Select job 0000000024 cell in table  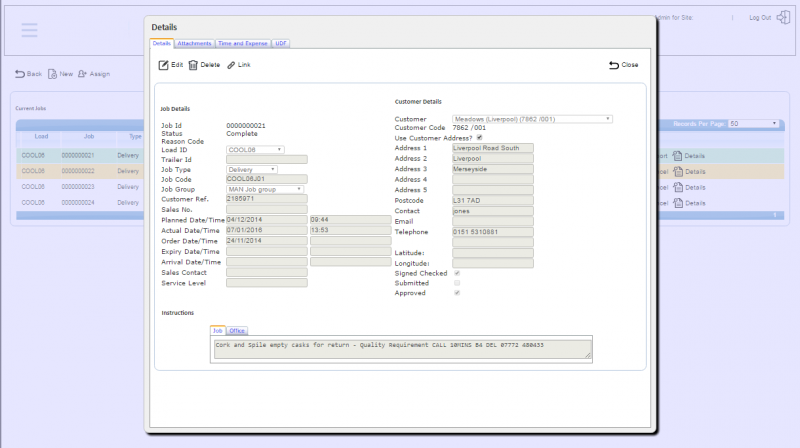tap(78, 203)
